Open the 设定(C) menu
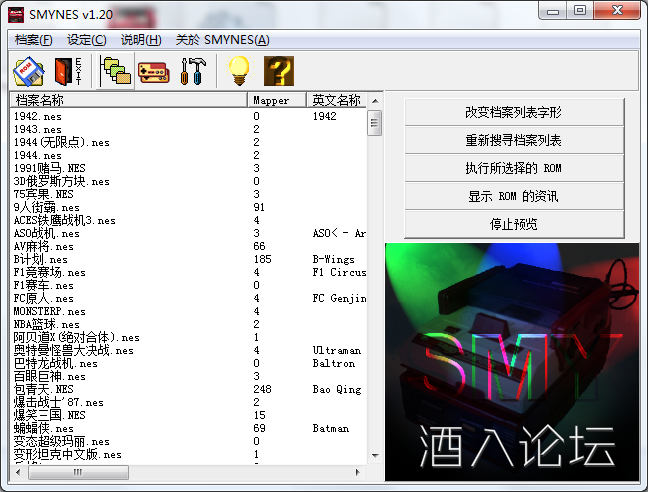 tap(86, 40)
